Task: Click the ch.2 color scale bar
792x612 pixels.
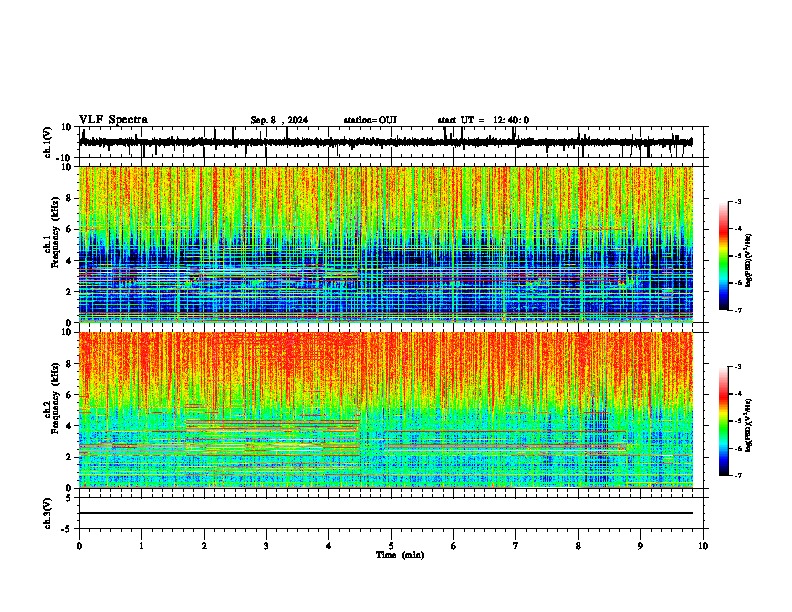Action: click(724, 421)
